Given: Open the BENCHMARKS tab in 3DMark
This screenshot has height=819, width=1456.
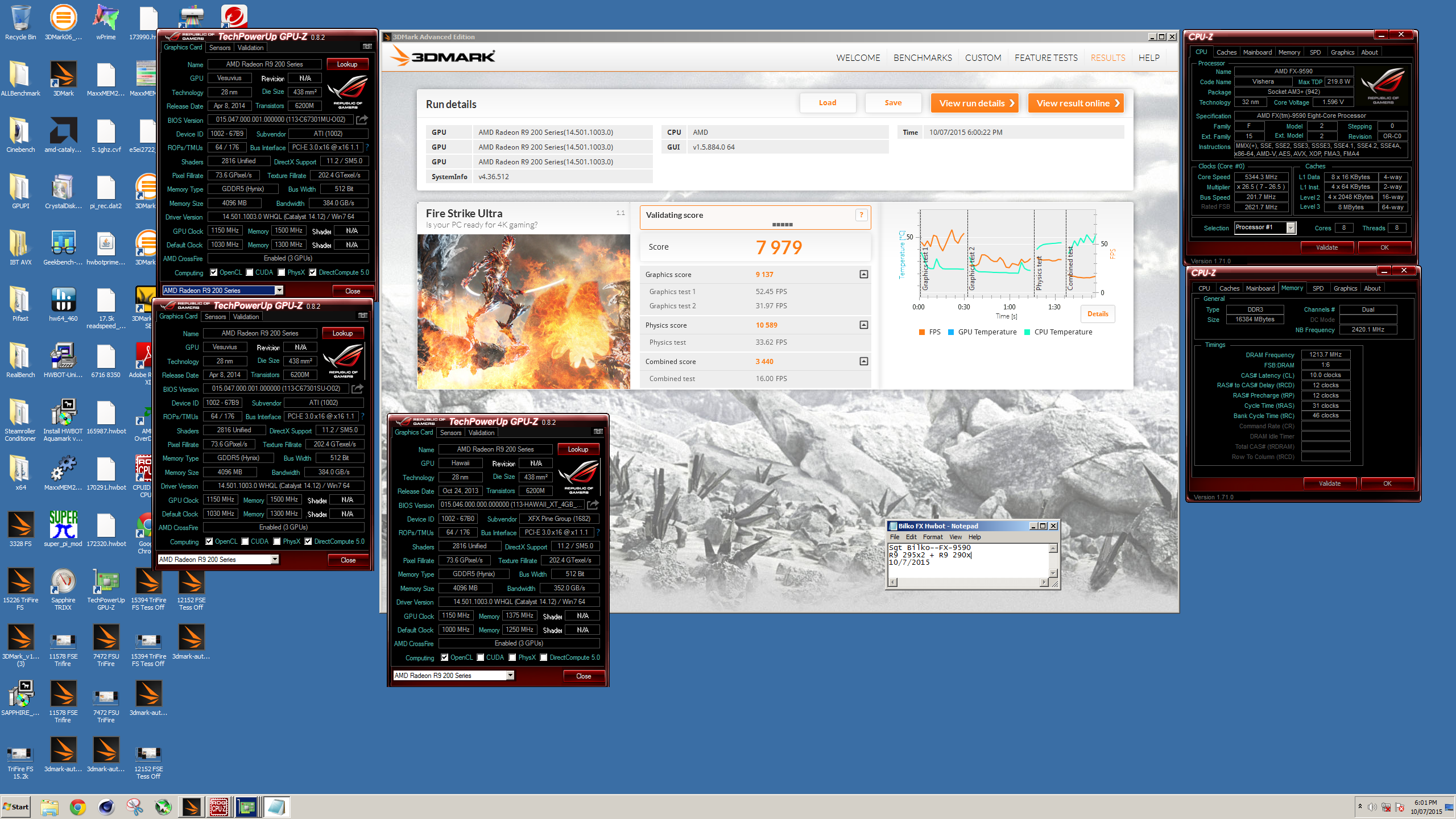Looking at the screenshot, I should pos(923,58).
